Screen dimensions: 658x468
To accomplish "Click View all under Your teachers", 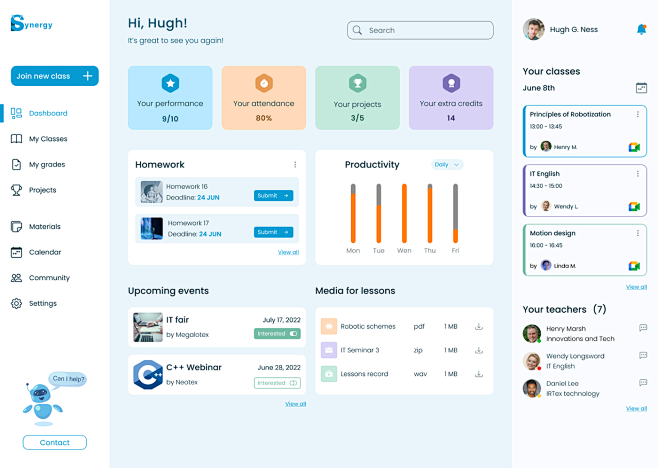I will coord(636,408).
